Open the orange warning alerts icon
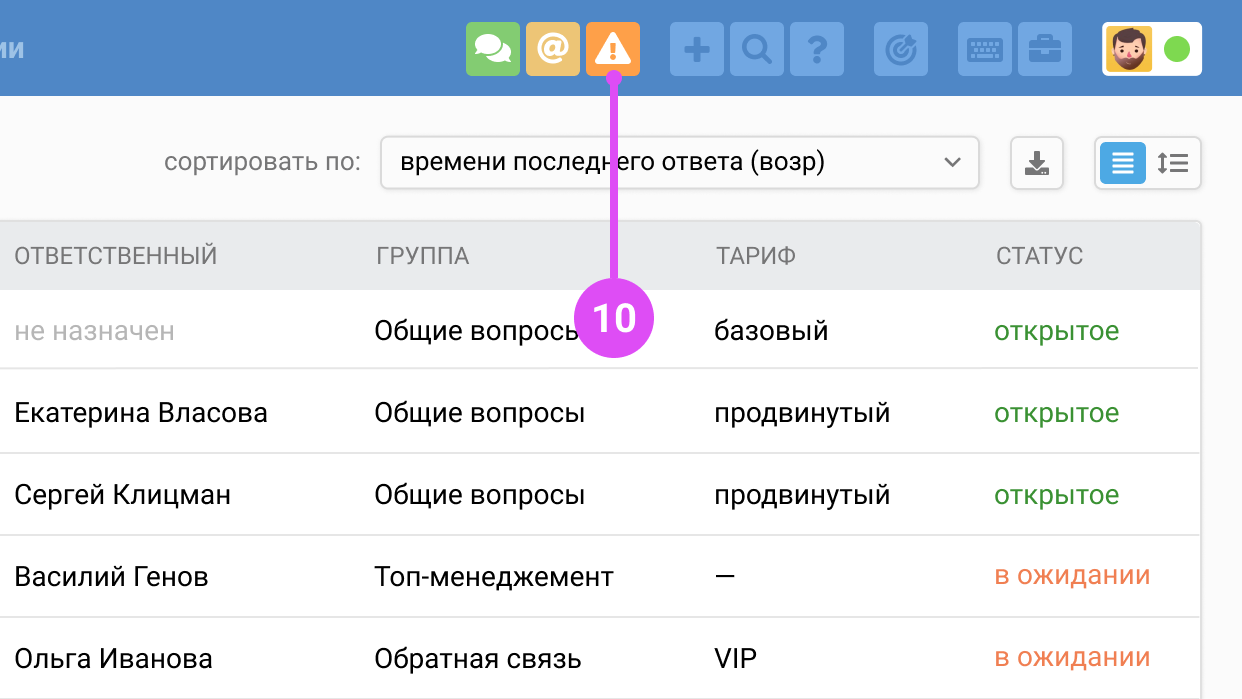The height and width of the screenshot is (699, 1242). [612, 49]
